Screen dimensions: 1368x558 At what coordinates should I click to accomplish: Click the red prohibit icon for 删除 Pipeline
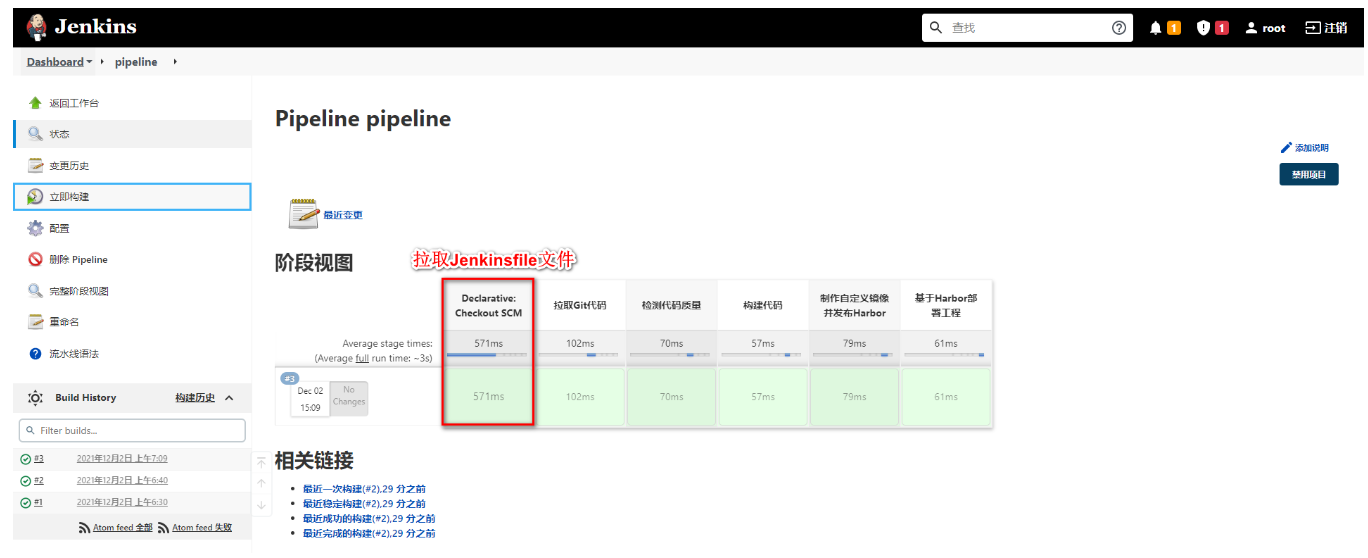coord(35,260)
